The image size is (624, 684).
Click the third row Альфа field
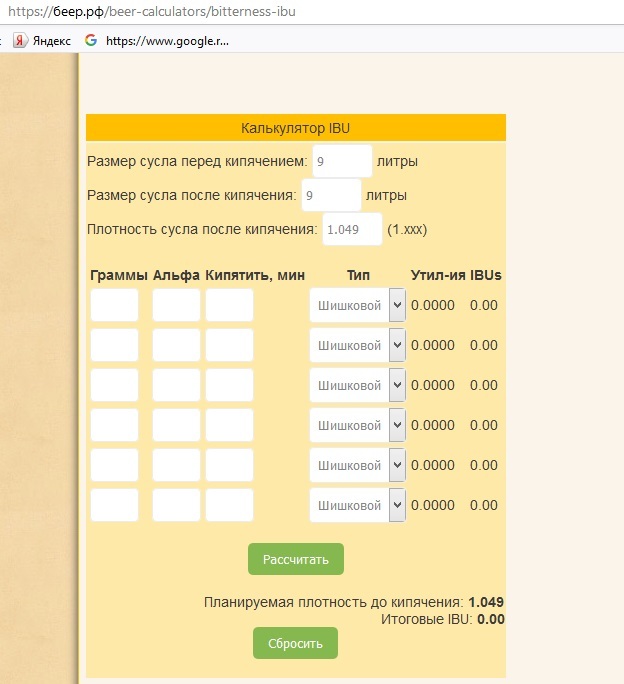tap(176, 385)
